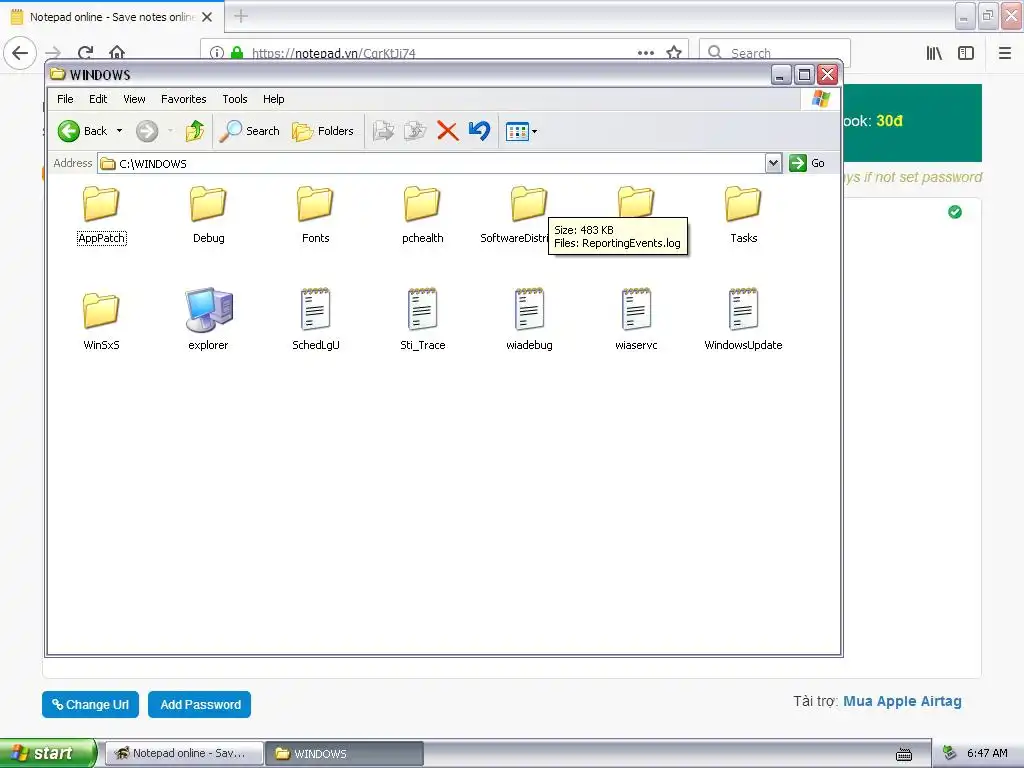Select the explorer application icon
Screen dimensions: 1024x768
click(x=208, y=320)
